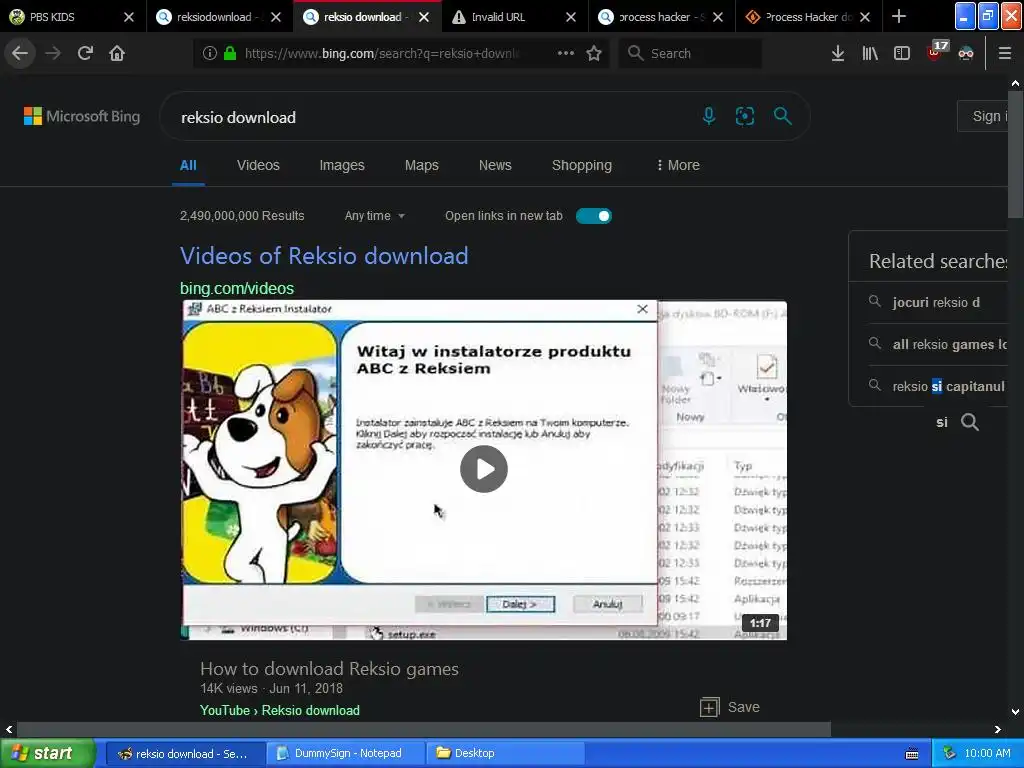Image resolution: width=1024 pixels, height=768 pixels.
Task: Click the Microsoft Bing logo
Action: coord(82,116)
